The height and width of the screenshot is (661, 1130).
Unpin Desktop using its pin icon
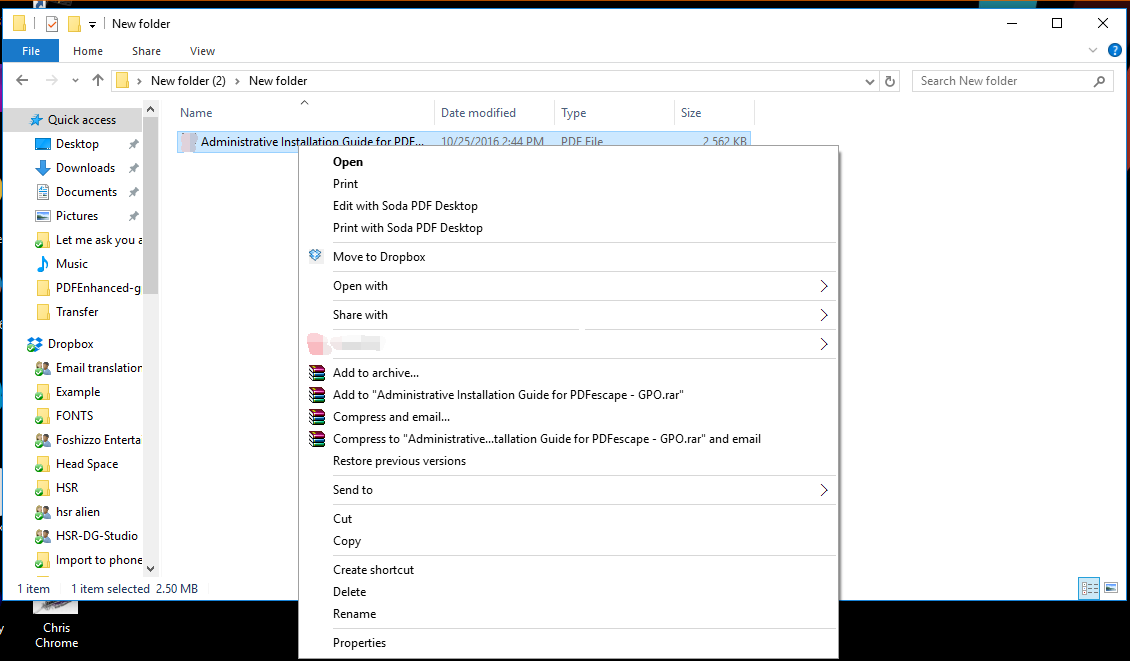click(133, 144)
